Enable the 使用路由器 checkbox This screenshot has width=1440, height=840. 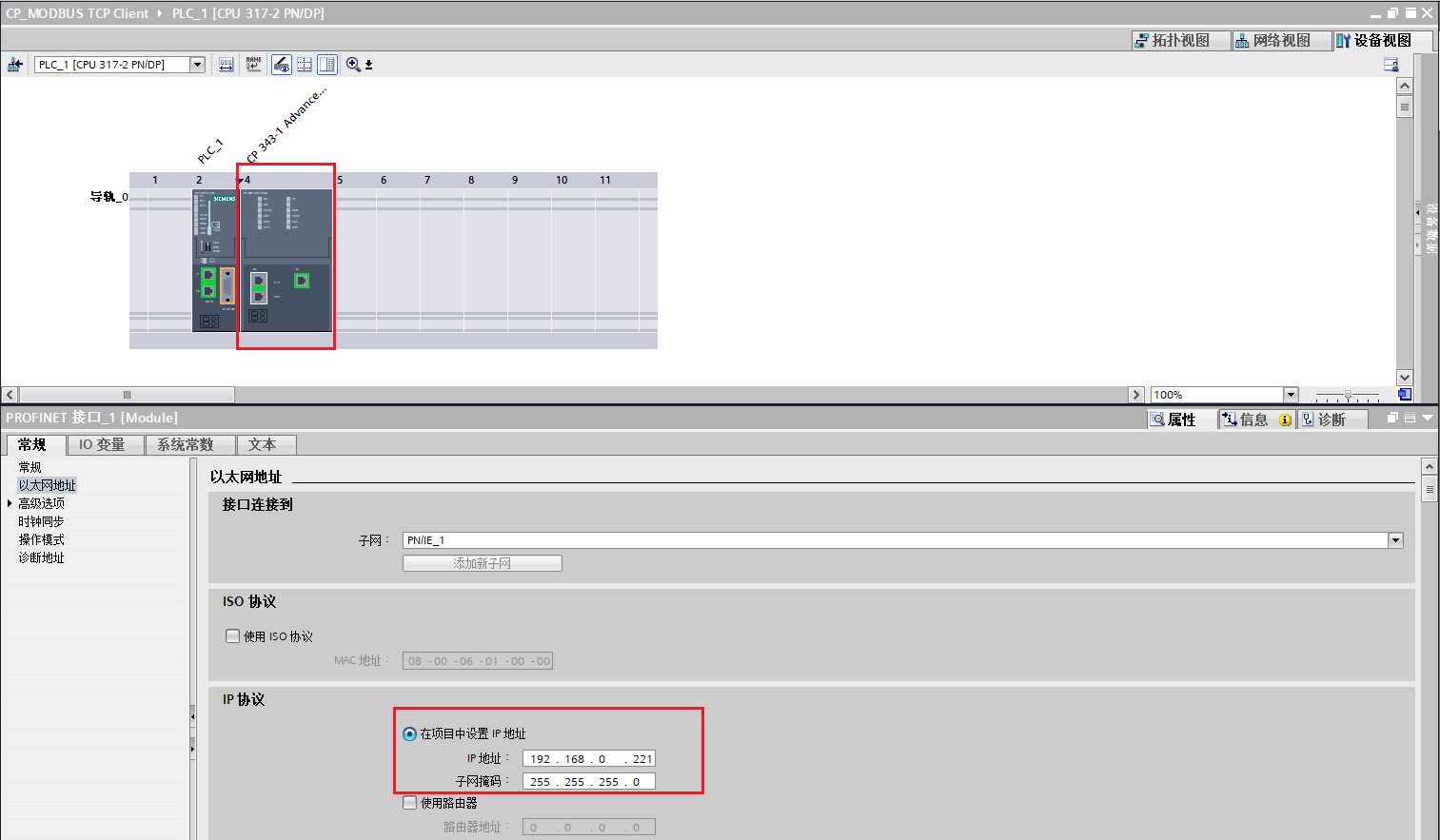[x=410, y=803]
